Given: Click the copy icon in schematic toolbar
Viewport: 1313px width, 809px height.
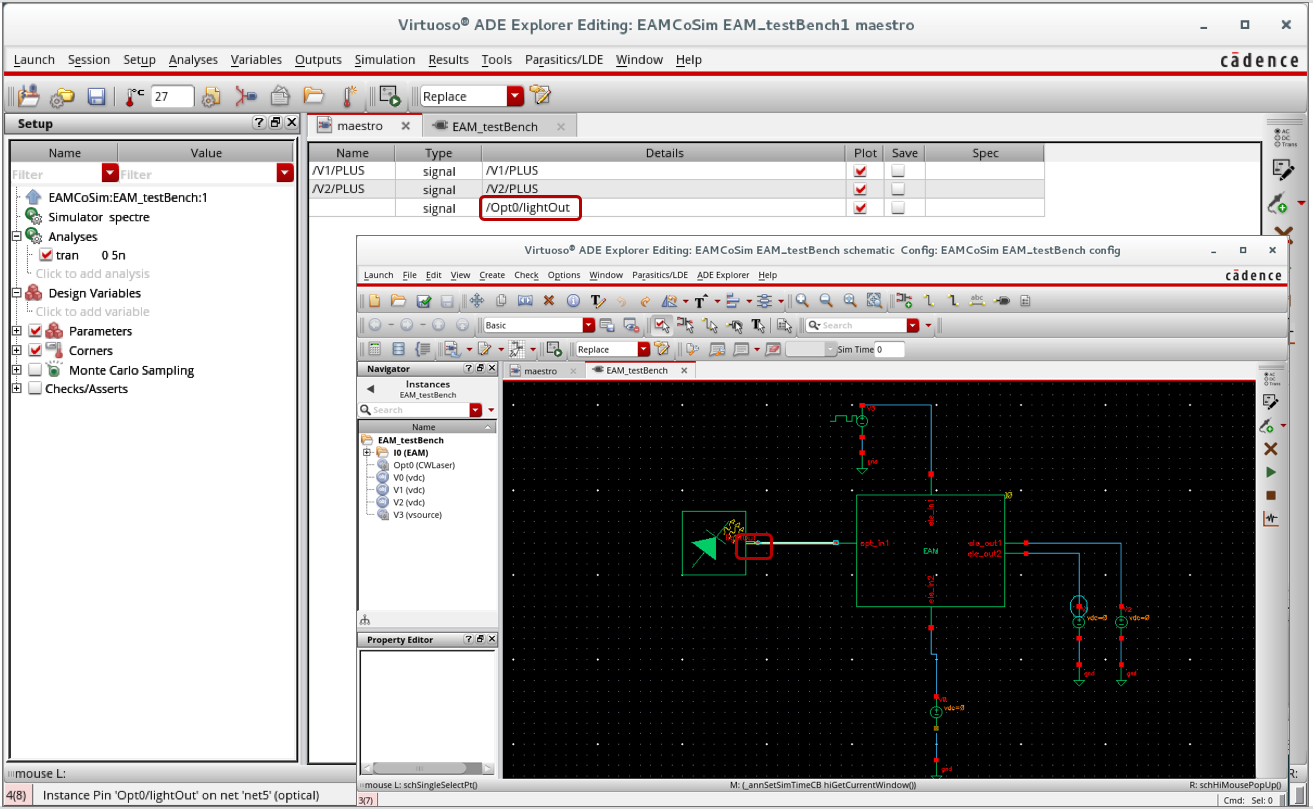Looking at the screenshot, I should (501, 300).
